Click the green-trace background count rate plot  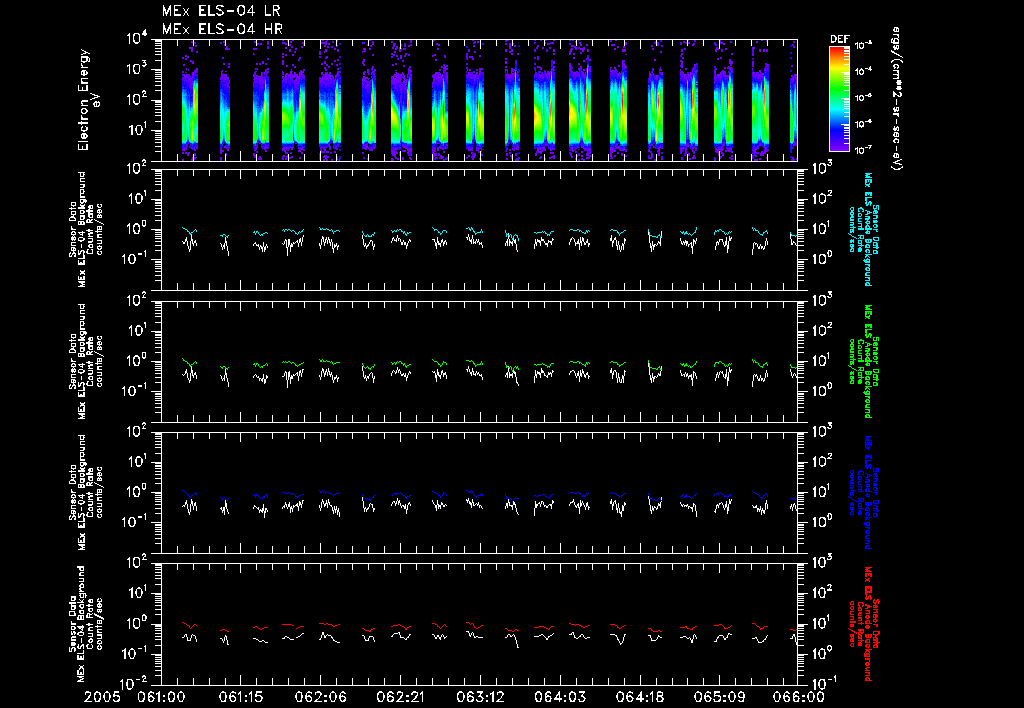(x=479, y=361)
